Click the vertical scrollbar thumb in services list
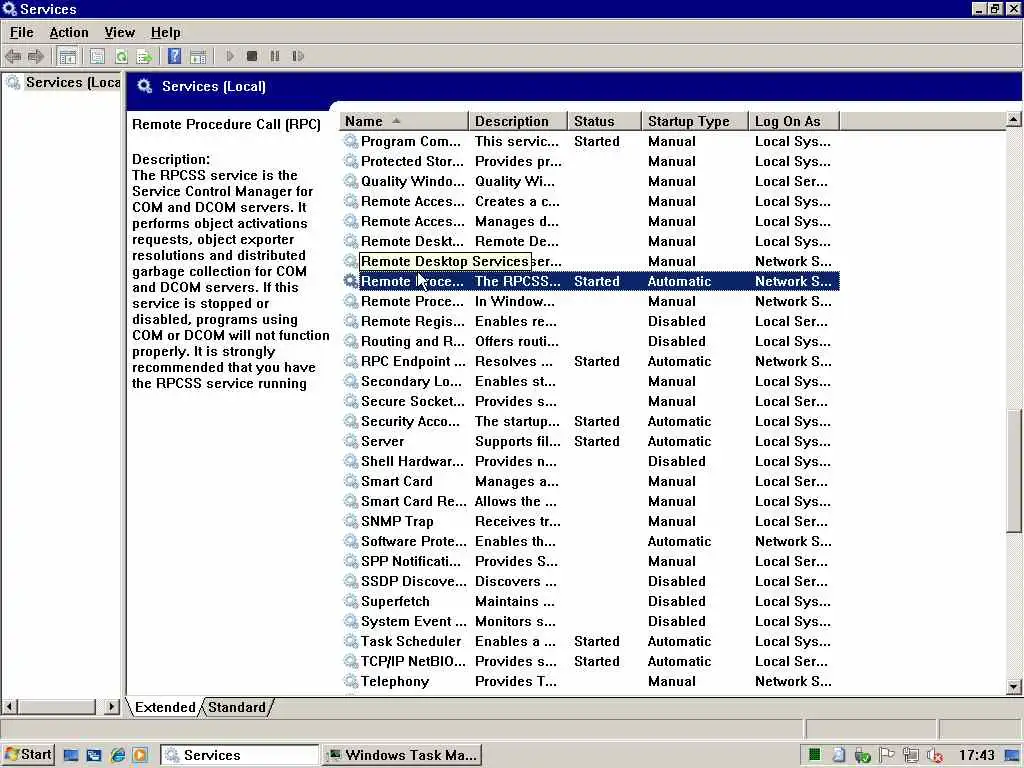This screenshot has width=1024, height=768. coord(1014,472)
